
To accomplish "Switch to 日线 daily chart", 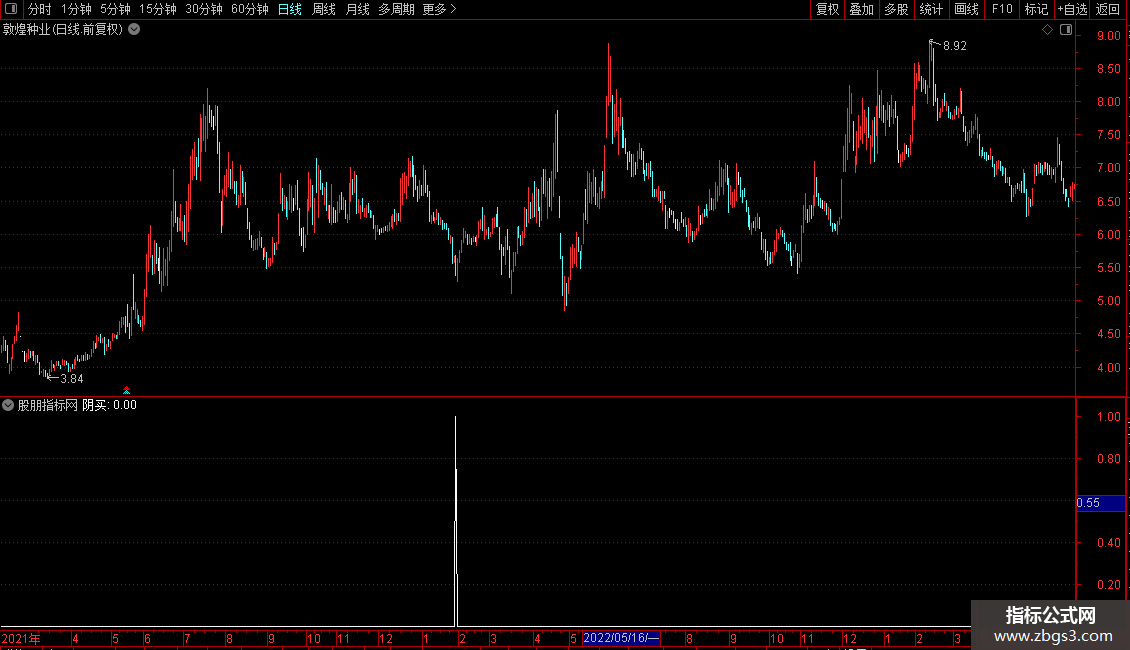I will pos(290,9).
